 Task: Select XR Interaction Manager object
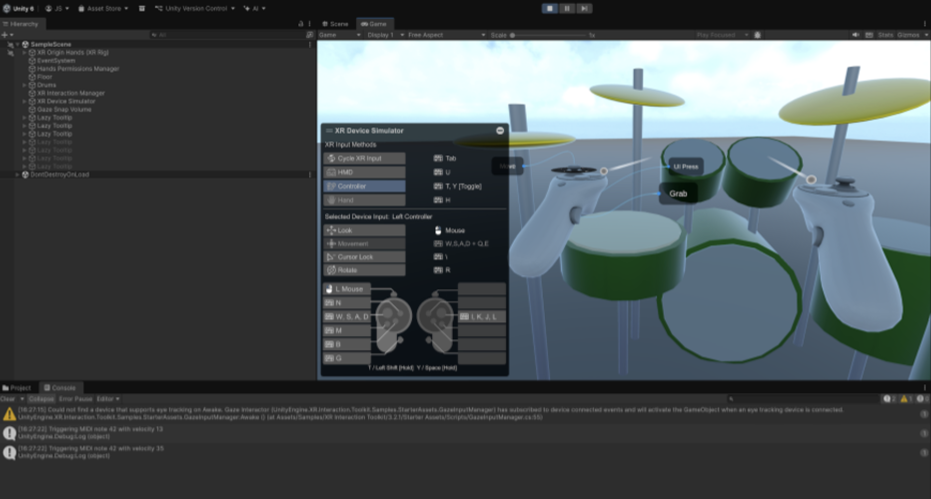click(71, 93)
